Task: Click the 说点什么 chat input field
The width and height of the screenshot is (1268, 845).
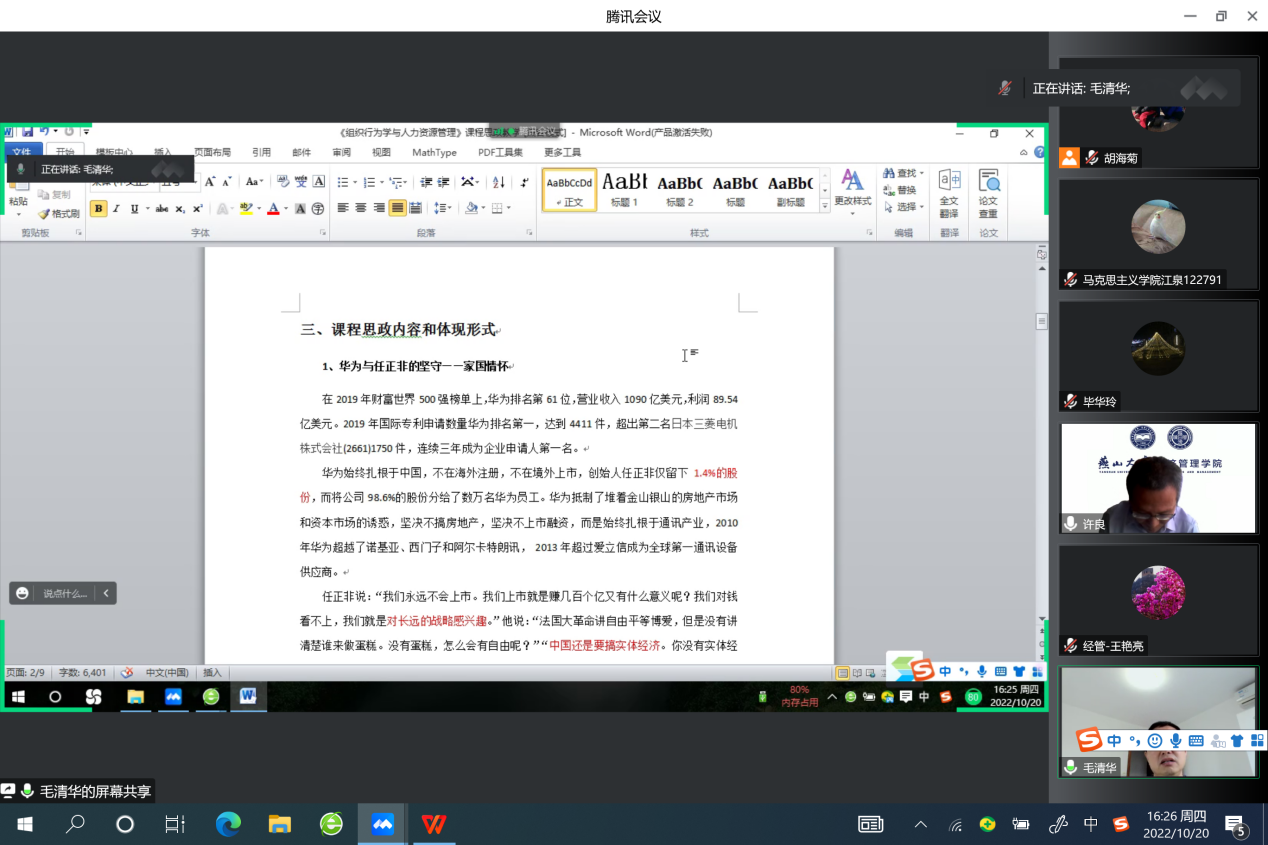Action: pos(65,593)
